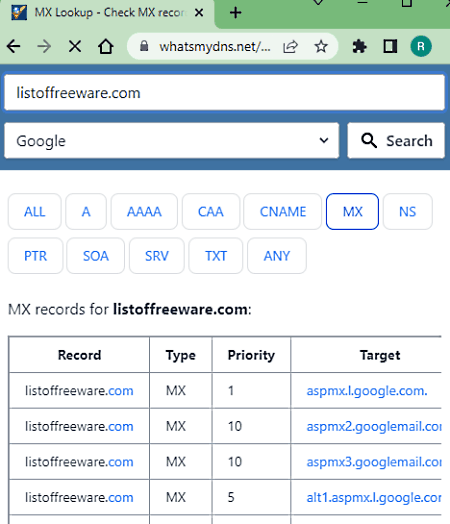Open the Google DNS server dropdown
This screenshot has width=450, height=524.
tap(172, 141)
